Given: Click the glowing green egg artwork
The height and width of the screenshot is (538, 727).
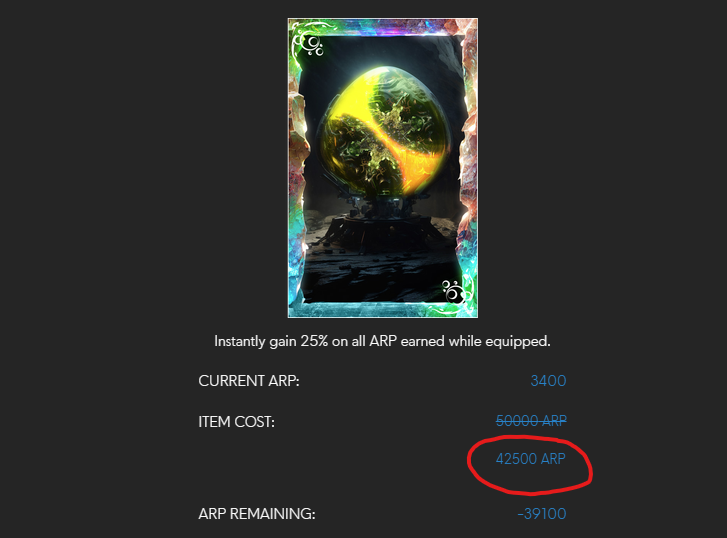Looking at the screenshot, I should [x=383, y=131].
